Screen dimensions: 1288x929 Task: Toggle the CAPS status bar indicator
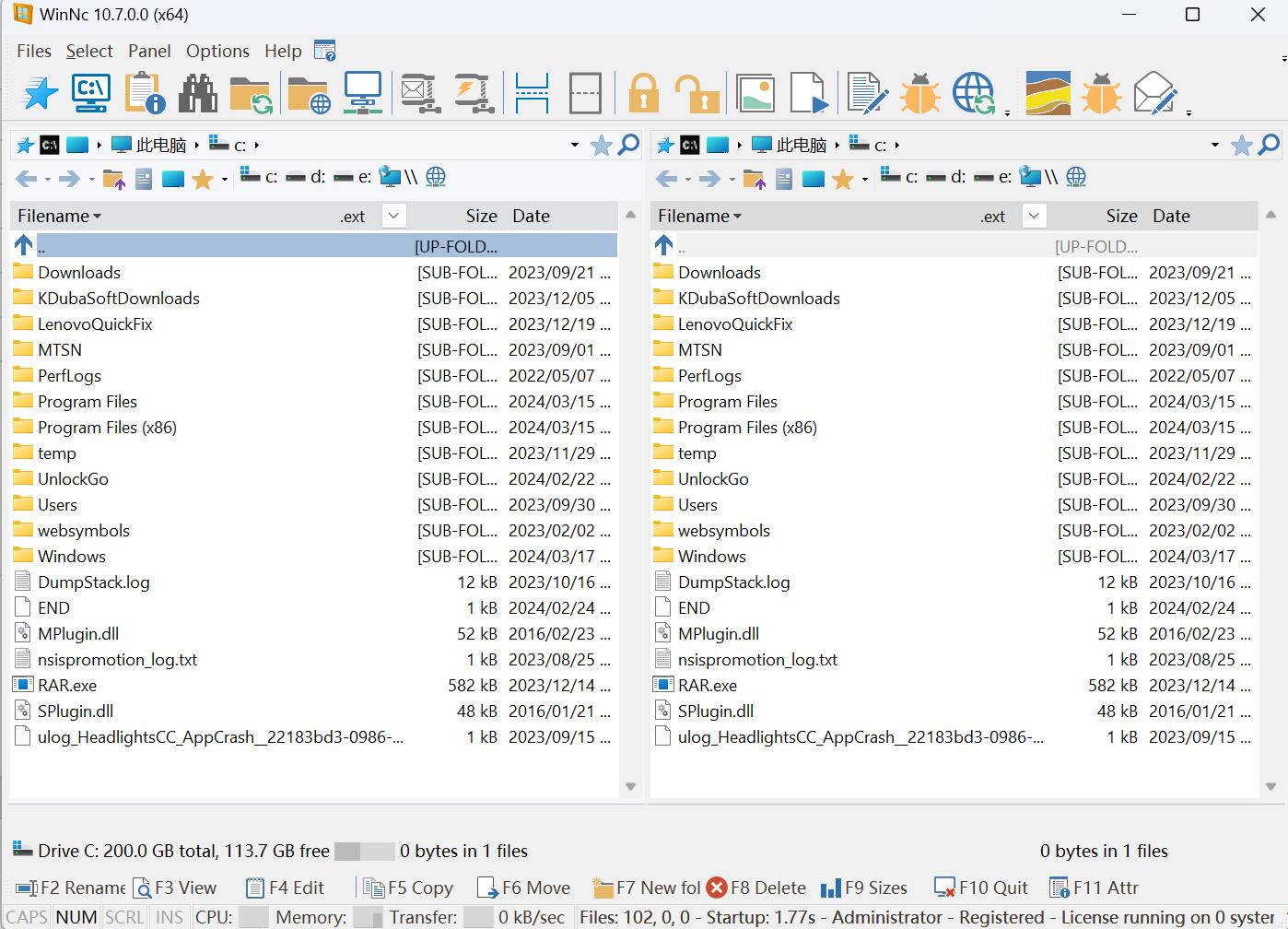pos(27,917)
